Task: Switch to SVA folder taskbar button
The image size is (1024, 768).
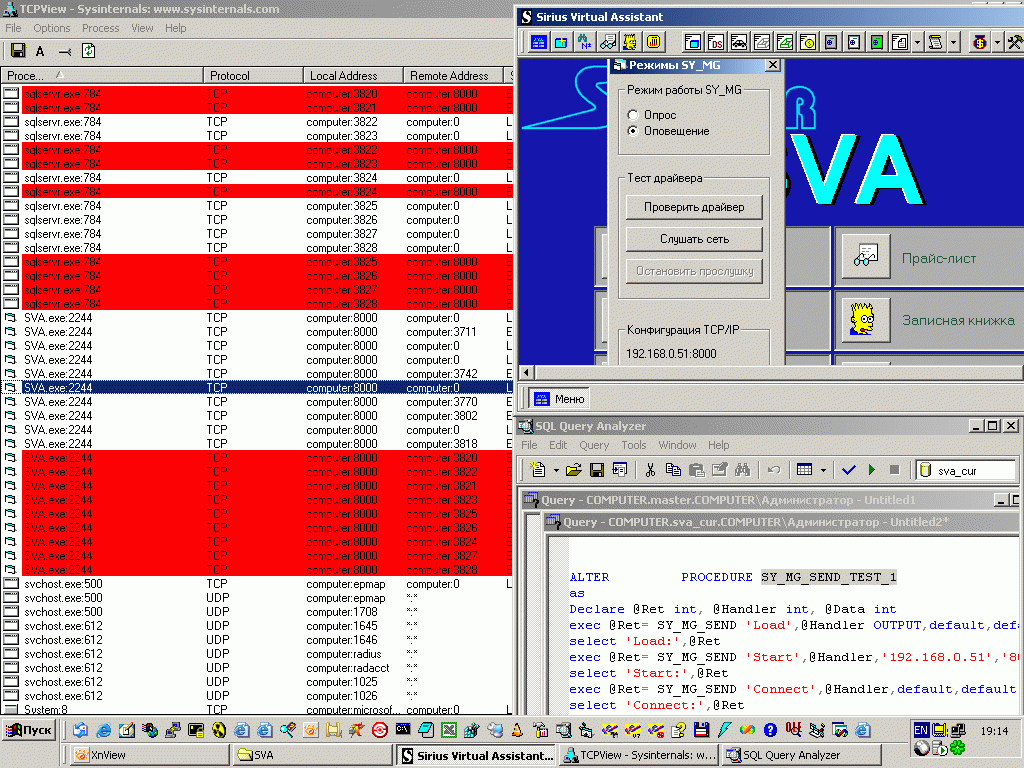Action: pyautogui.click(x=313, y=755)
